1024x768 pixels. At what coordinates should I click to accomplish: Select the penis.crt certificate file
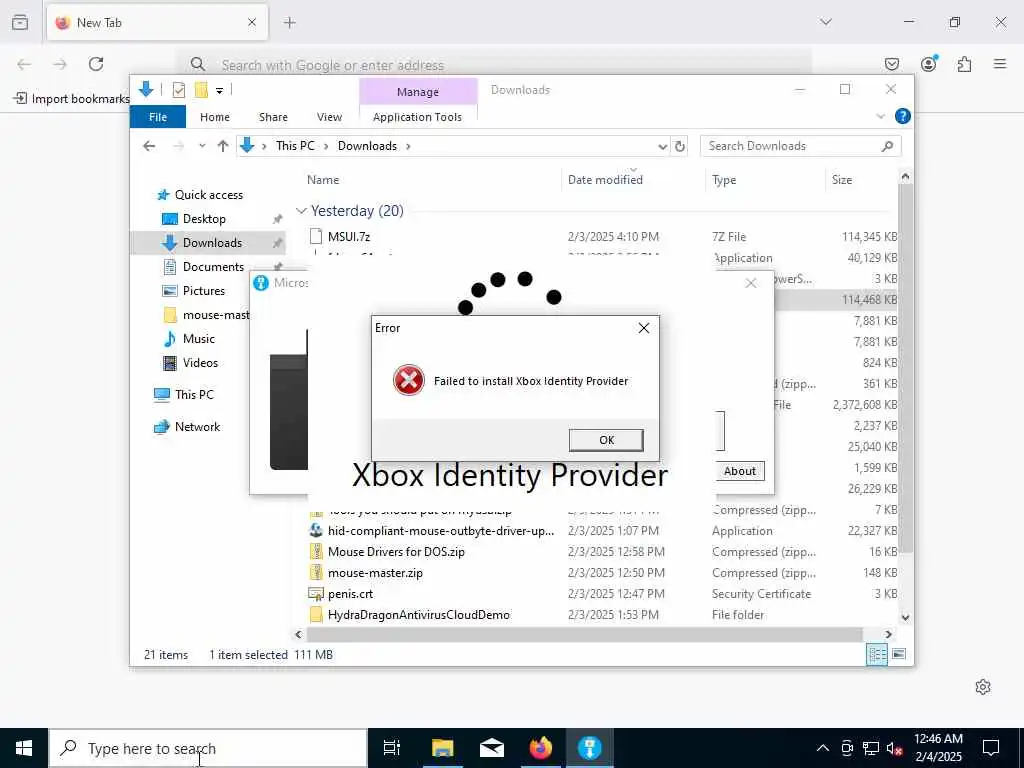350,594
